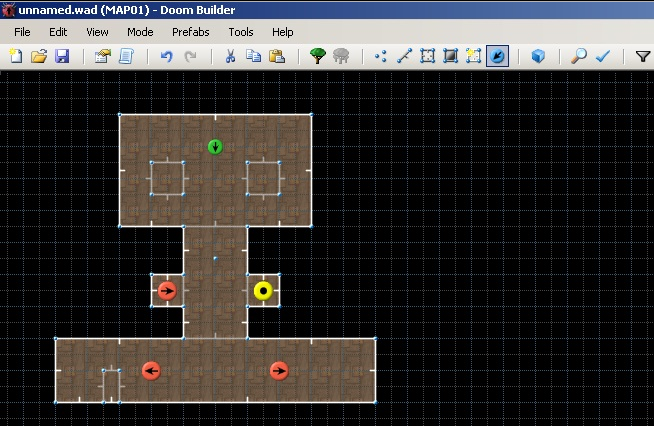The width and height of the screenshot is (654, 426).
Task: Select the yellow circle thing in alcove
Action: coord(263,291)
